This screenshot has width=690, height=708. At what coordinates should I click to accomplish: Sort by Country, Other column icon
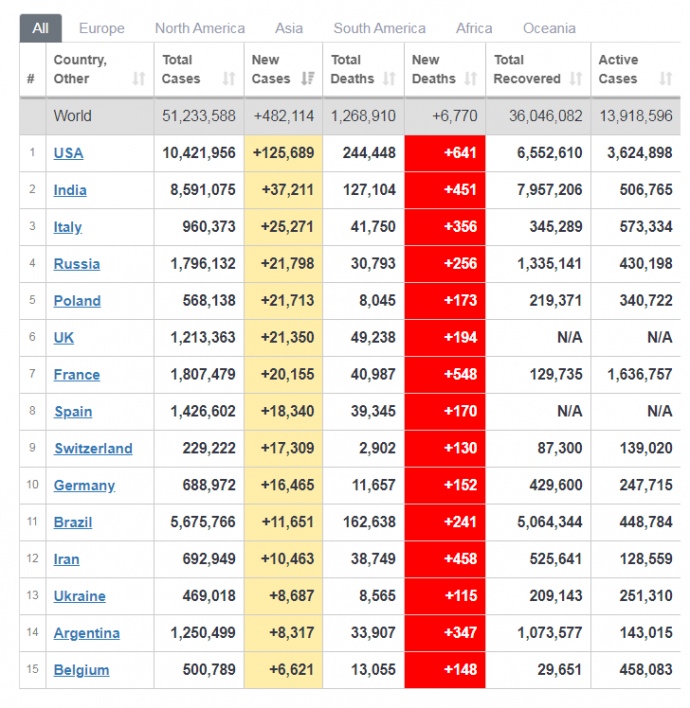[x=138, y=78]
